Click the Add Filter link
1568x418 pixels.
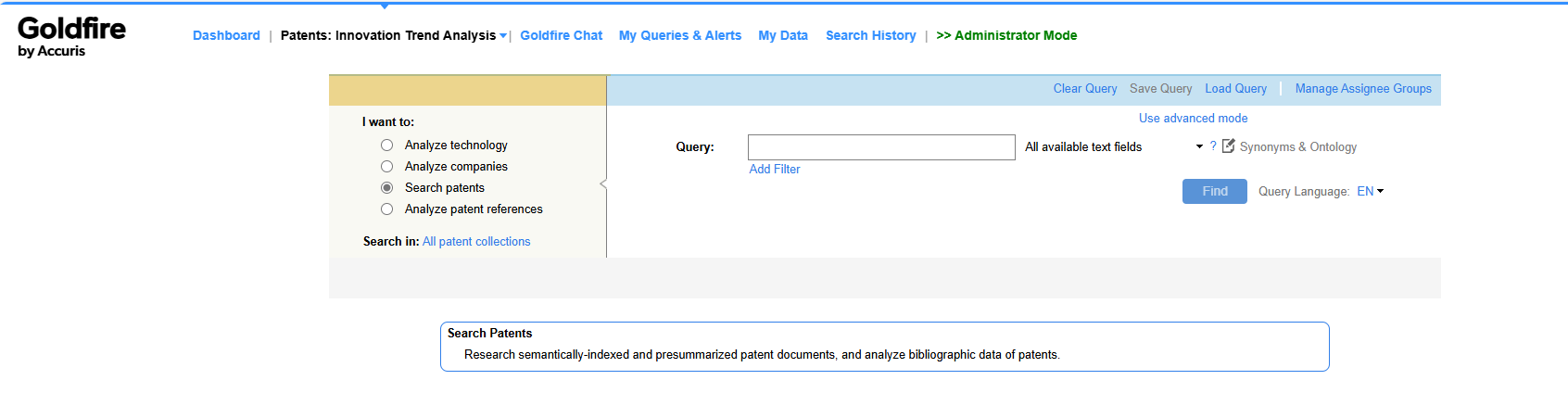click(x=774, y=170)
